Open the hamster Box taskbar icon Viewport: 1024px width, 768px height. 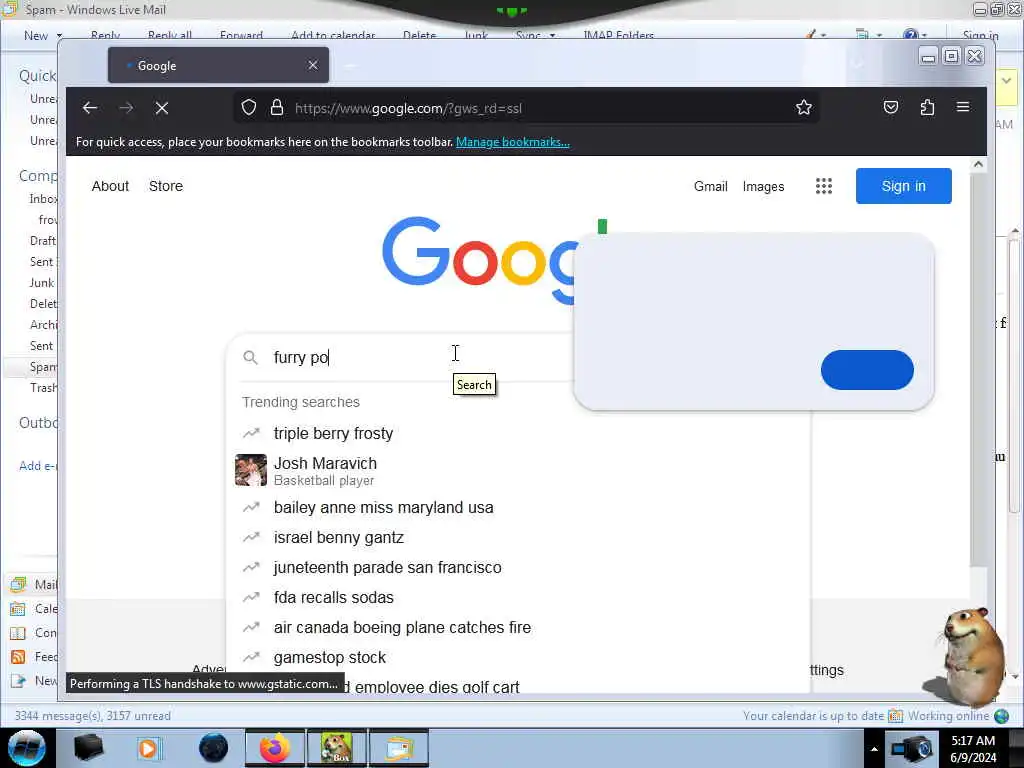pos(336,748)
